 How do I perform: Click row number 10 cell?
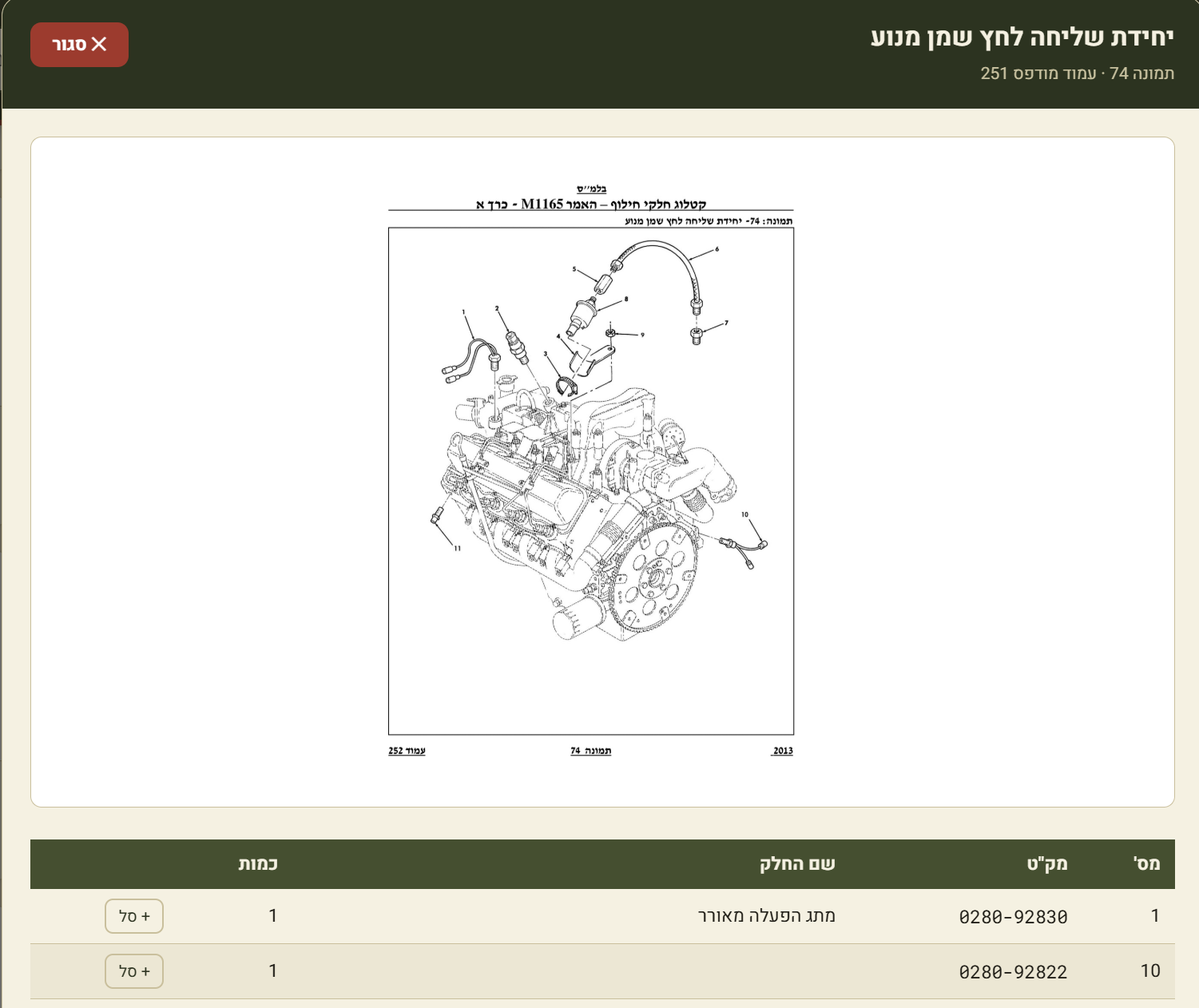pos(1150,970)
